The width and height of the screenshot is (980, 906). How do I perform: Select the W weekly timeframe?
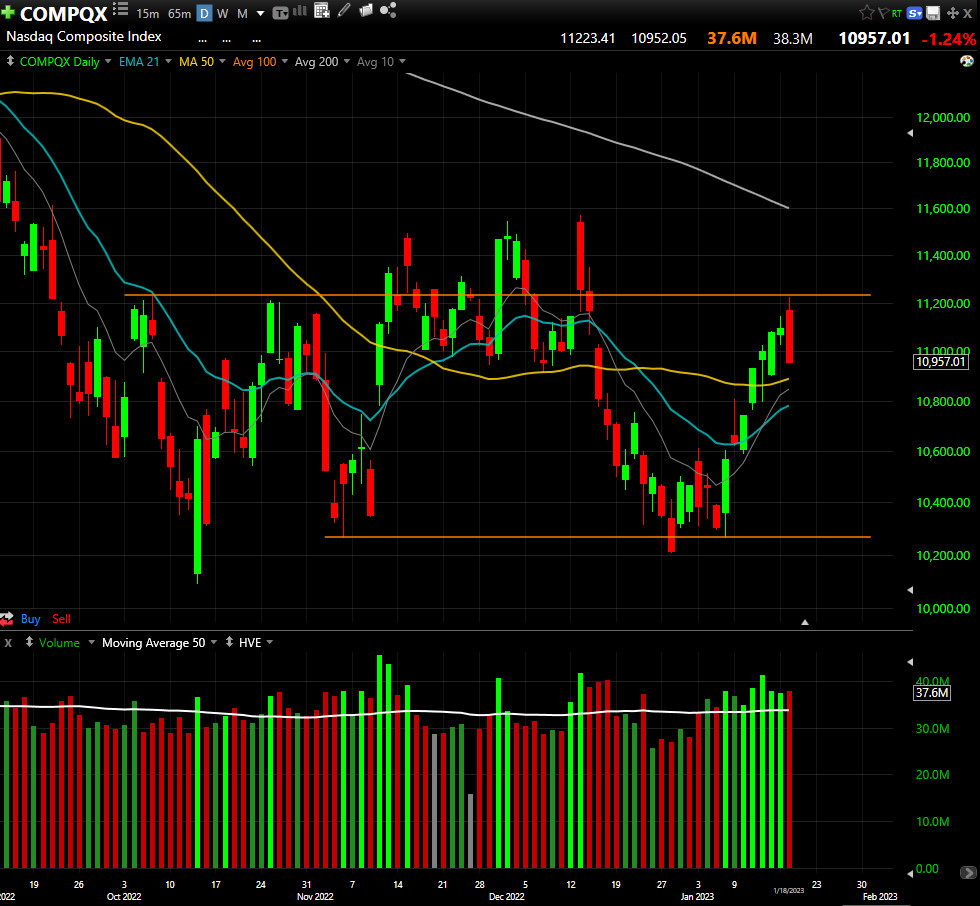[x=222, y=13]
